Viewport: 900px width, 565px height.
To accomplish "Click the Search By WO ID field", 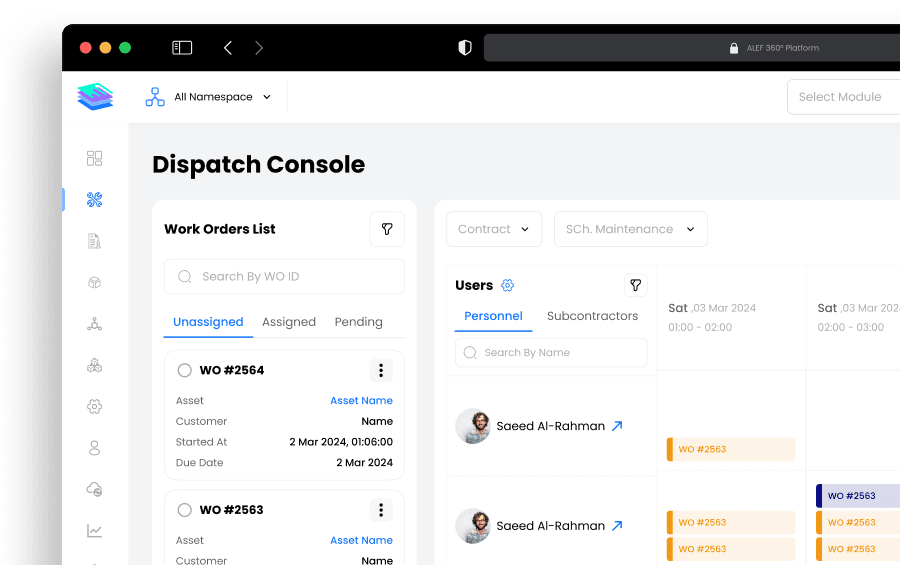I will [x=285, y=277].
